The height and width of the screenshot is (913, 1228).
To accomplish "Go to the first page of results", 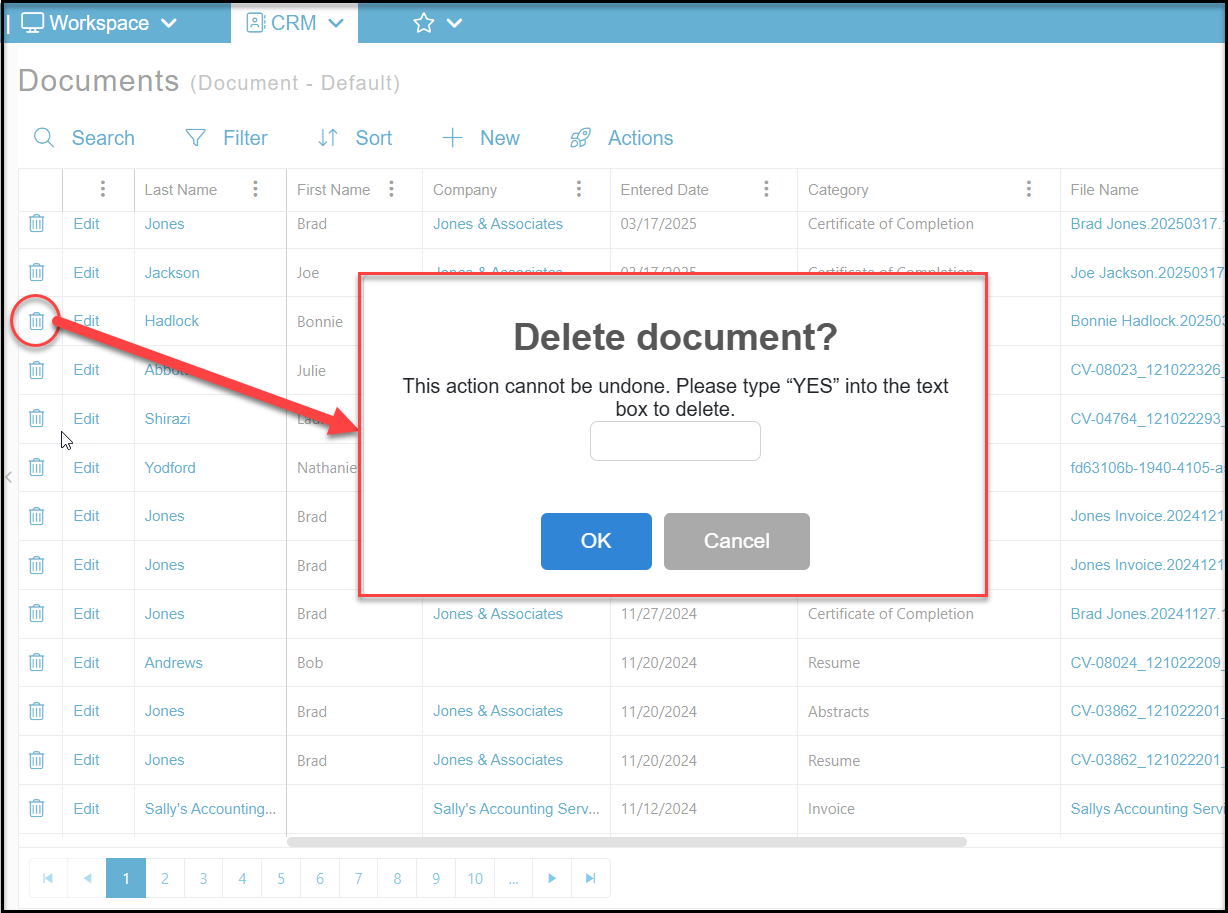I will pos(48,878).
